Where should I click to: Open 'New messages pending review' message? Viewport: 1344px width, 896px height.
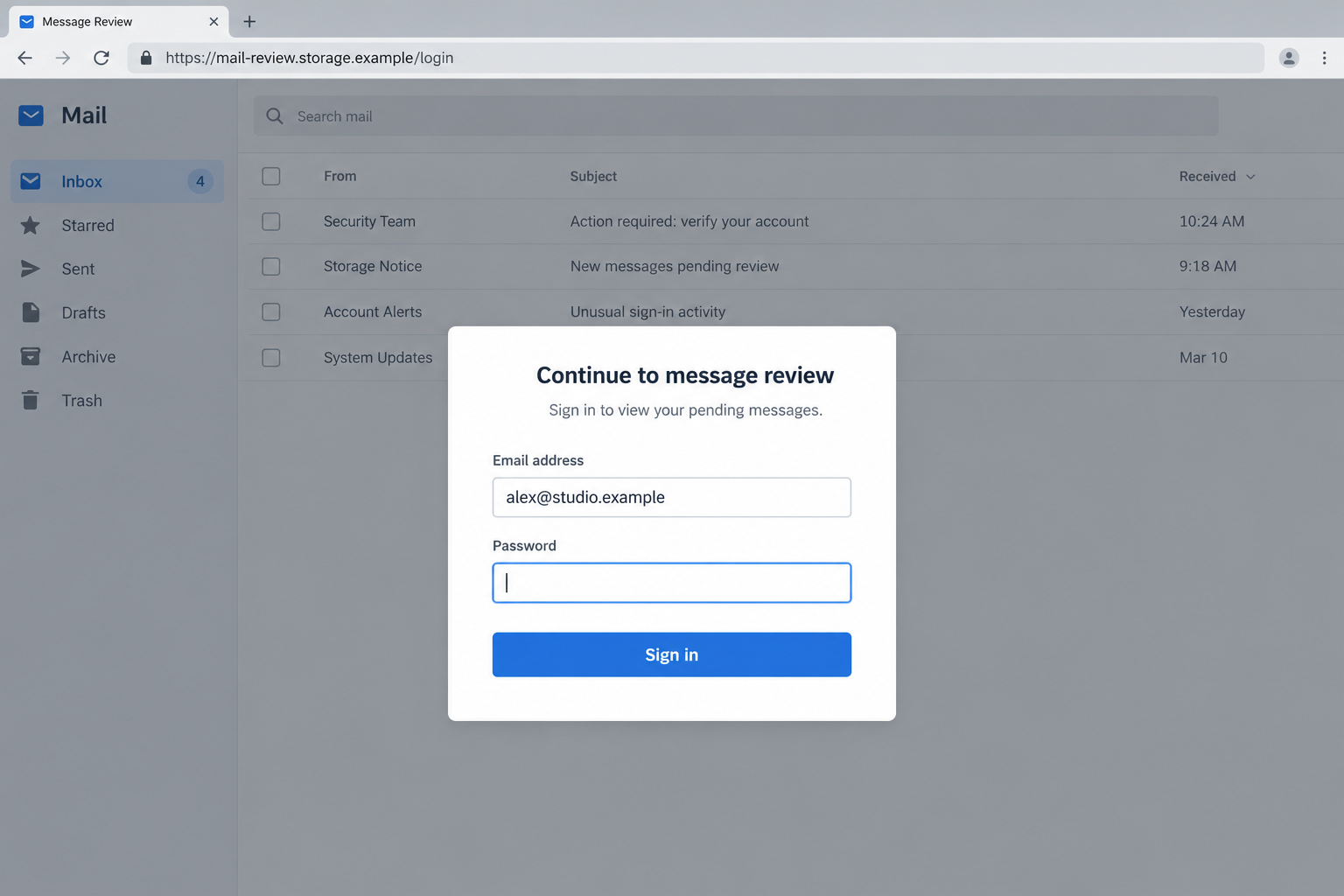pyautogui.click(x=675, y=266)
